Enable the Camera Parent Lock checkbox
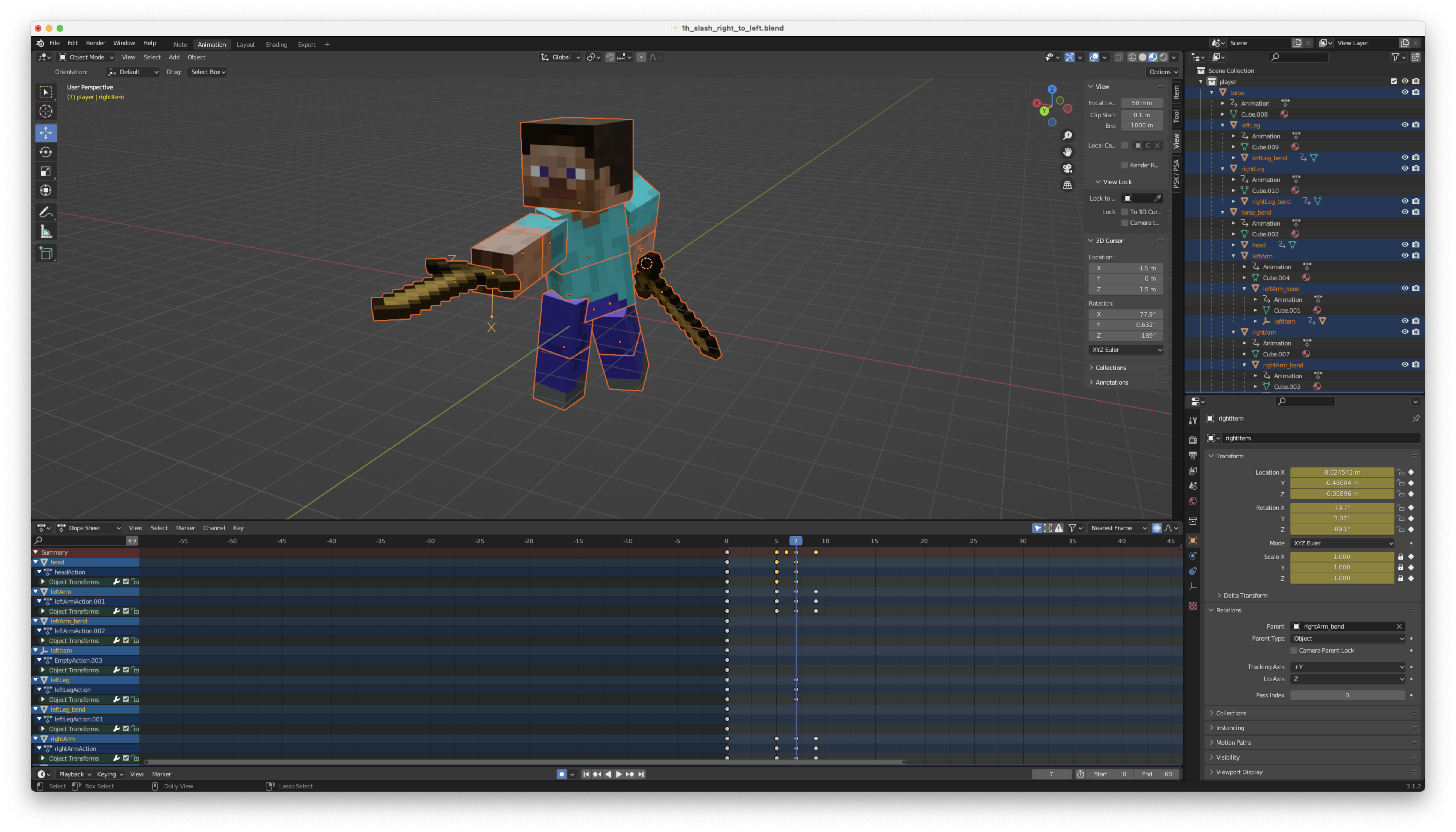Image resolution: width=1456 pixels, height=832 pixels. click(1293, 650)
